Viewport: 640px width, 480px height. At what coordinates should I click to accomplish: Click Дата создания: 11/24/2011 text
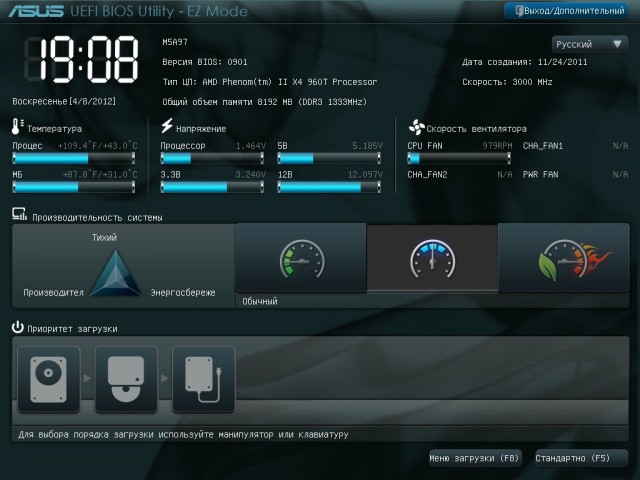coord(524,62)
